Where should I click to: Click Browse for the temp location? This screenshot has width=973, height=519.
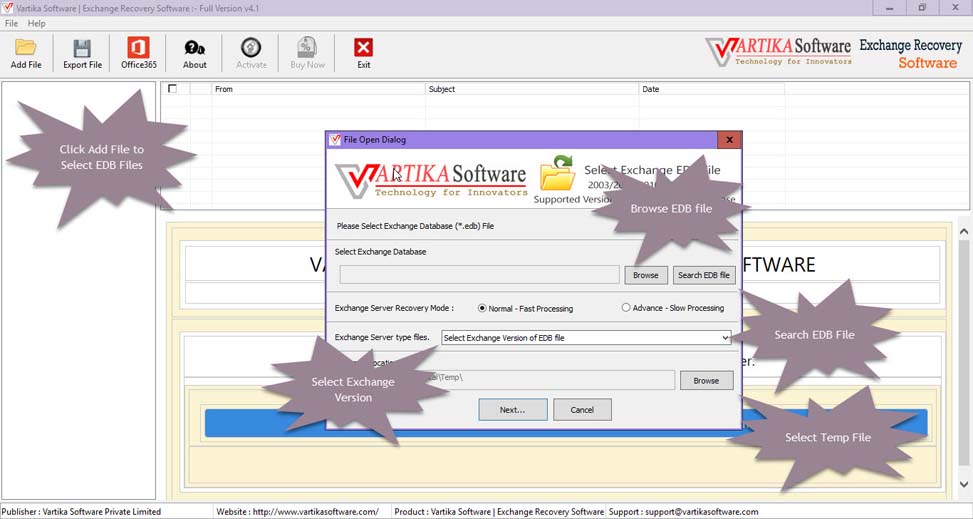click(706, 381)
